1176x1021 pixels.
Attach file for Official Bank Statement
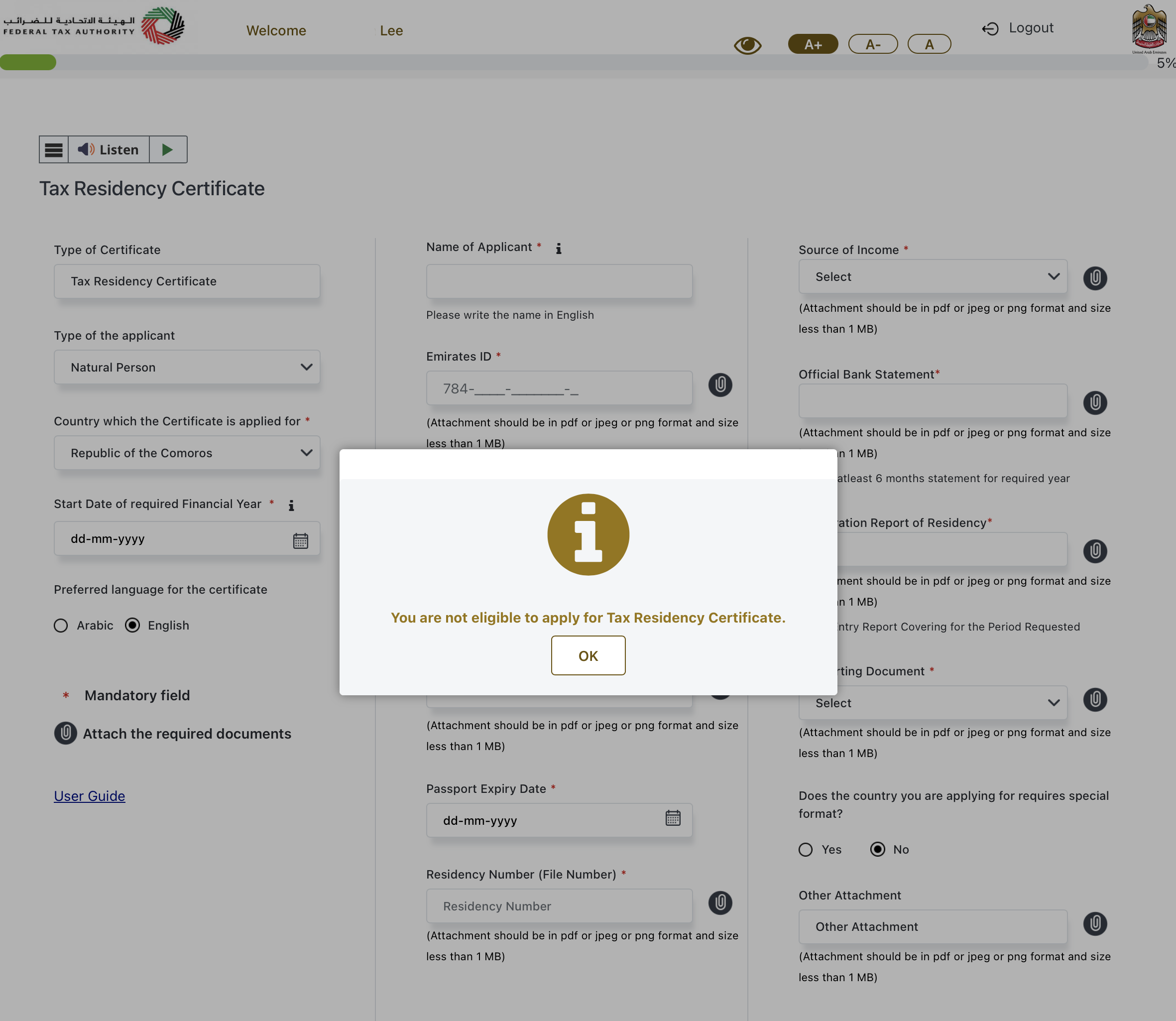[1094, 403]
